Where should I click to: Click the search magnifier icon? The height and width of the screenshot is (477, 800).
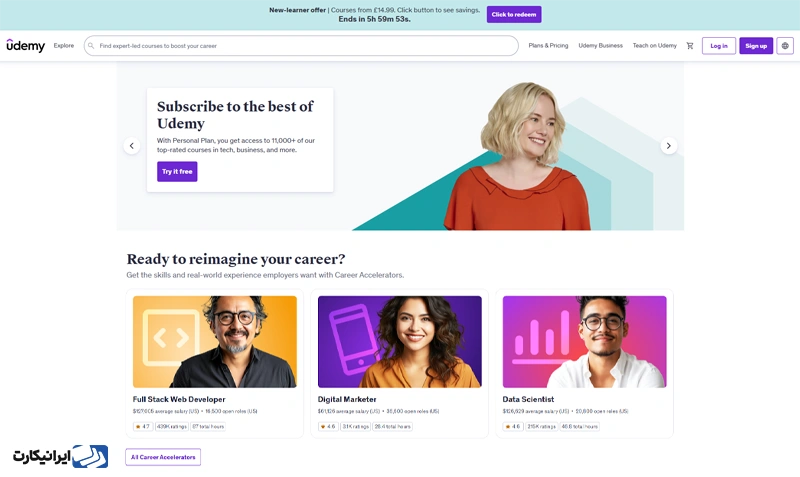[x=91, y=46]
